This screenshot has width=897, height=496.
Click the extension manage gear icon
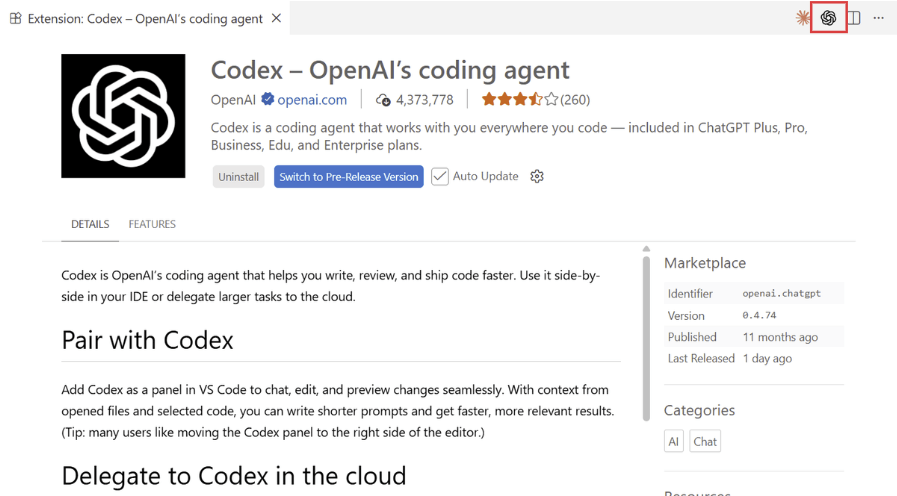(537, 177)
